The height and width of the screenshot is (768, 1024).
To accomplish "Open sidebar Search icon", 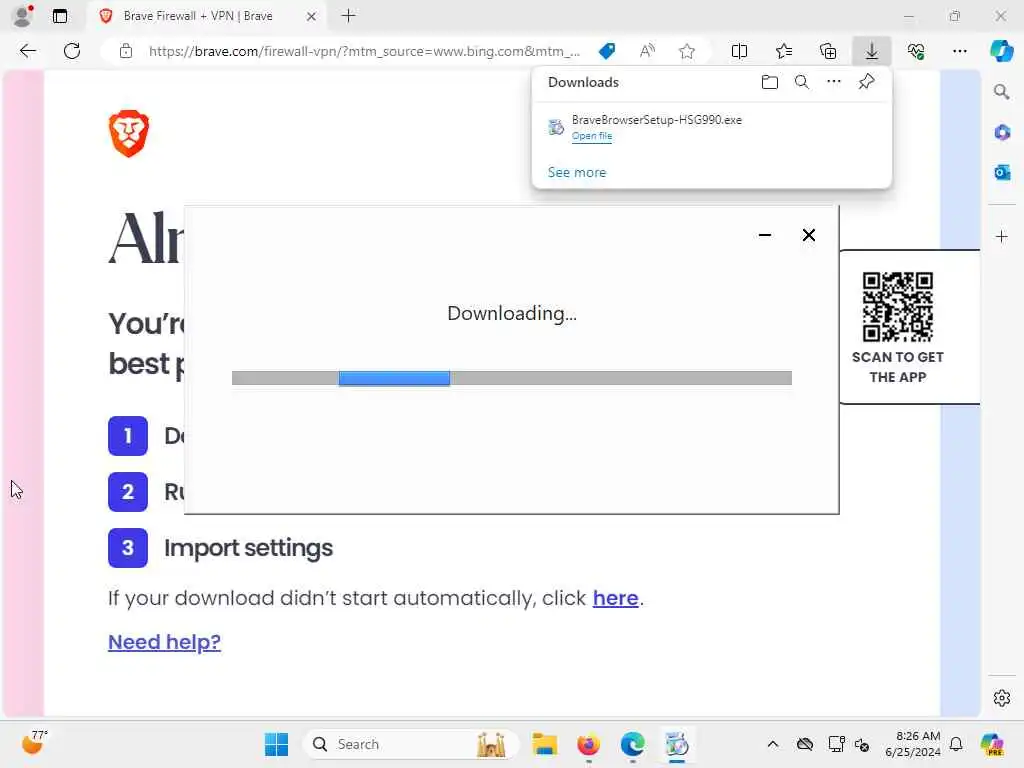I will tap(1002, 92).
